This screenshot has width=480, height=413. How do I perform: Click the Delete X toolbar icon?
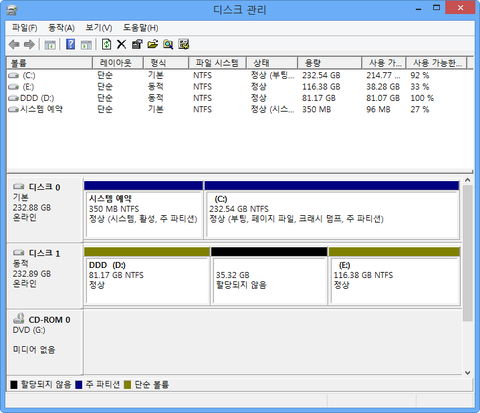(121, 44)
